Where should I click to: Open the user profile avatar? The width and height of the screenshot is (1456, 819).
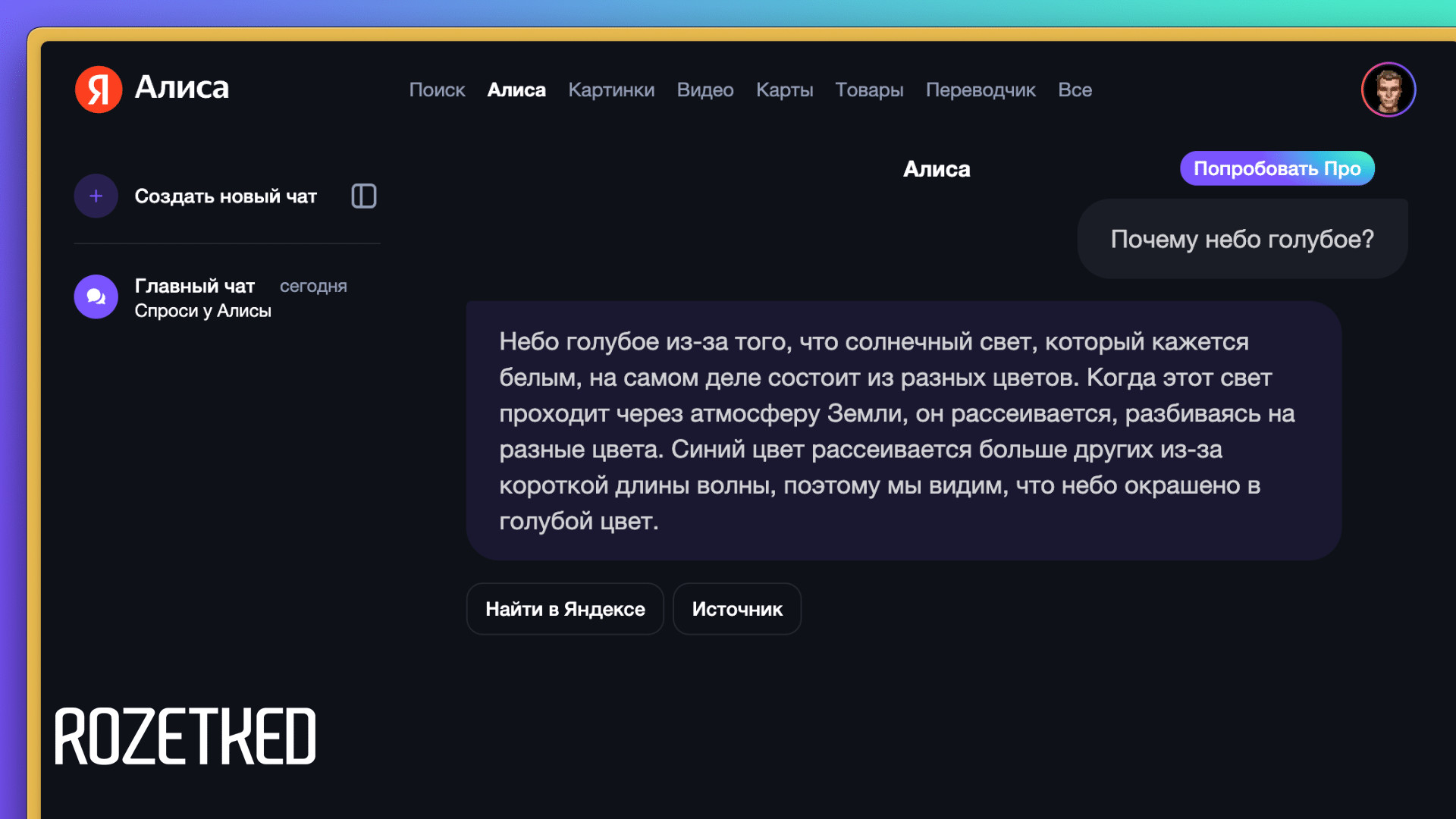pyautogui.click(x=1389, y=89)
